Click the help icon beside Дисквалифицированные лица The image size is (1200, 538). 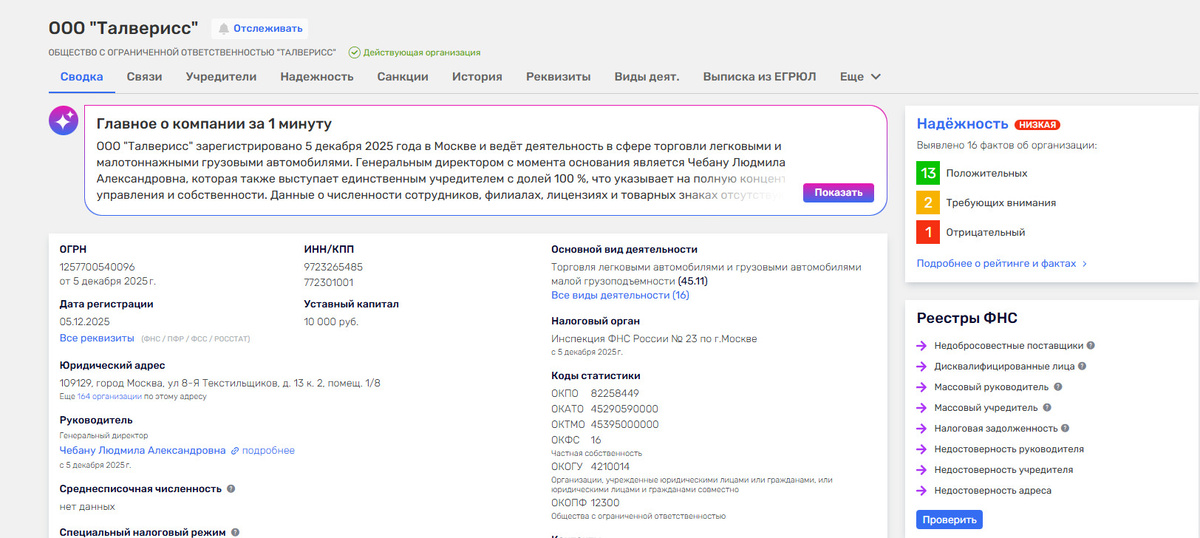1083,366
